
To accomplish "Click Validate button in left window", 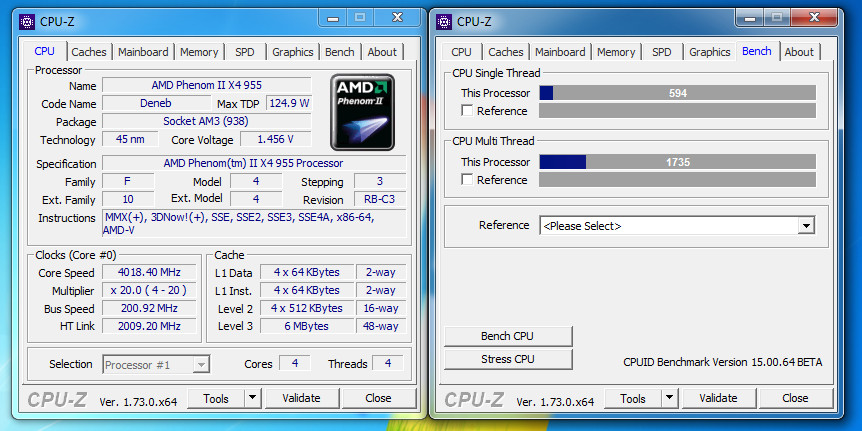I will (x=302, y=398).
